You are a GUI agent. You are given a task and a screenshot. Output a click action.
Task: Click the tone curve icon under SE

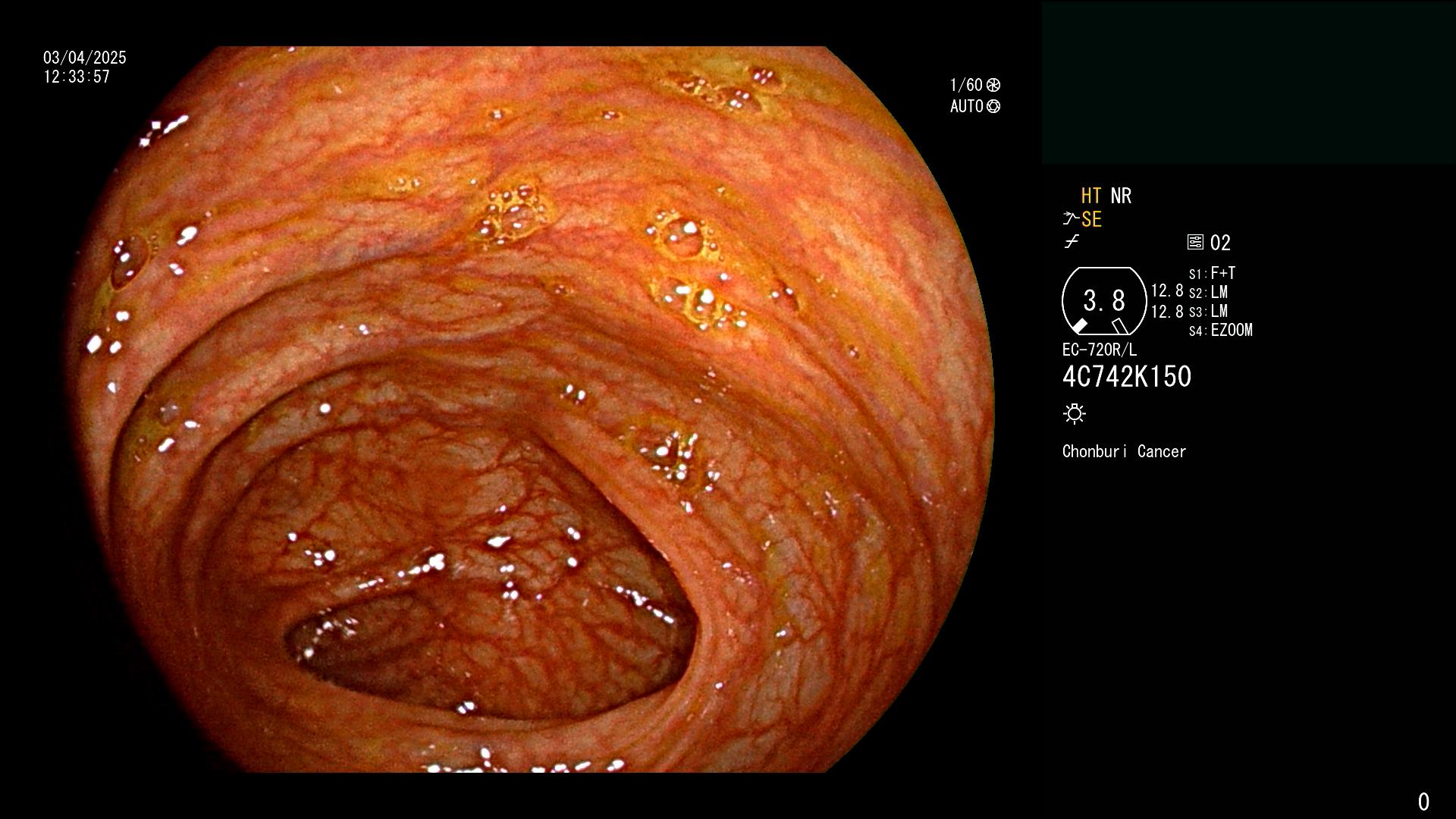(x=1072, y=242)
